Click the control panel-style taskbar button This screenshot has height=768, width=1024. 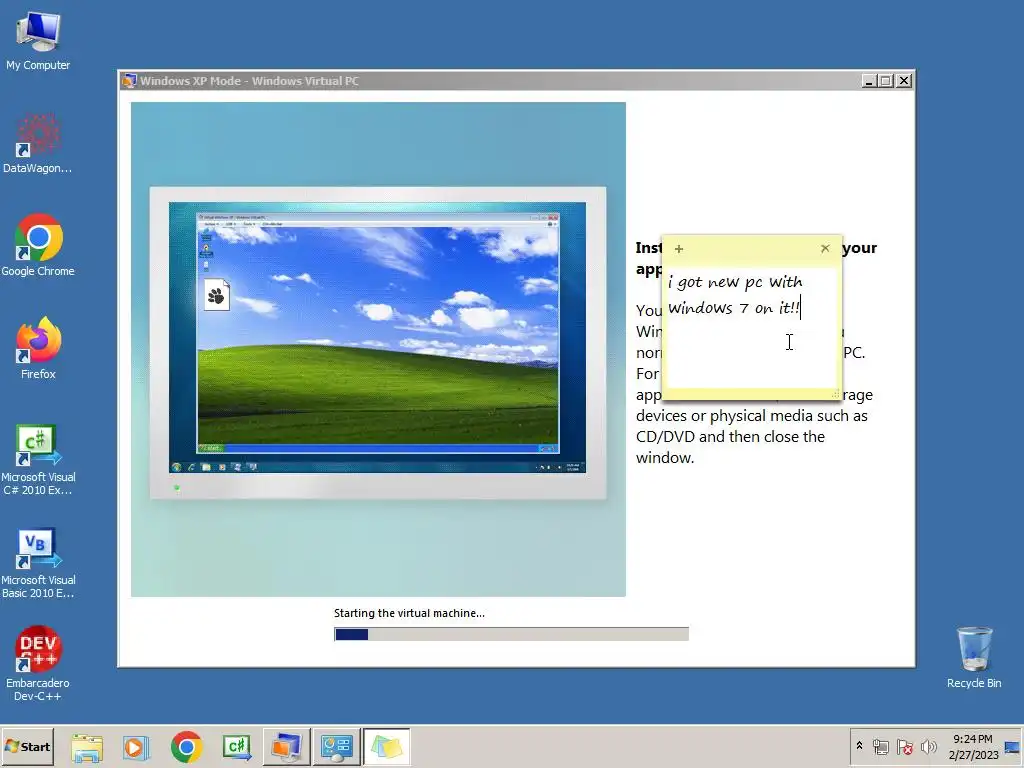[336, 747]
